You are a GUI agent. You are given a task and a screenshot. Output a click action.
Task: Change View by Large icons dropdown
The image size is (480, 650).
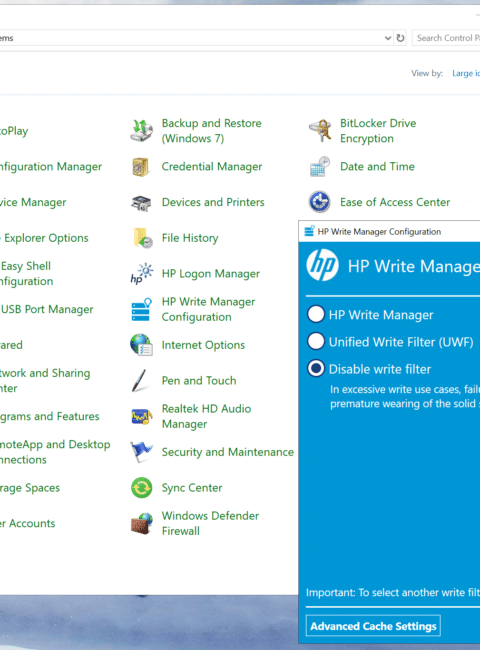coord(466,73)
